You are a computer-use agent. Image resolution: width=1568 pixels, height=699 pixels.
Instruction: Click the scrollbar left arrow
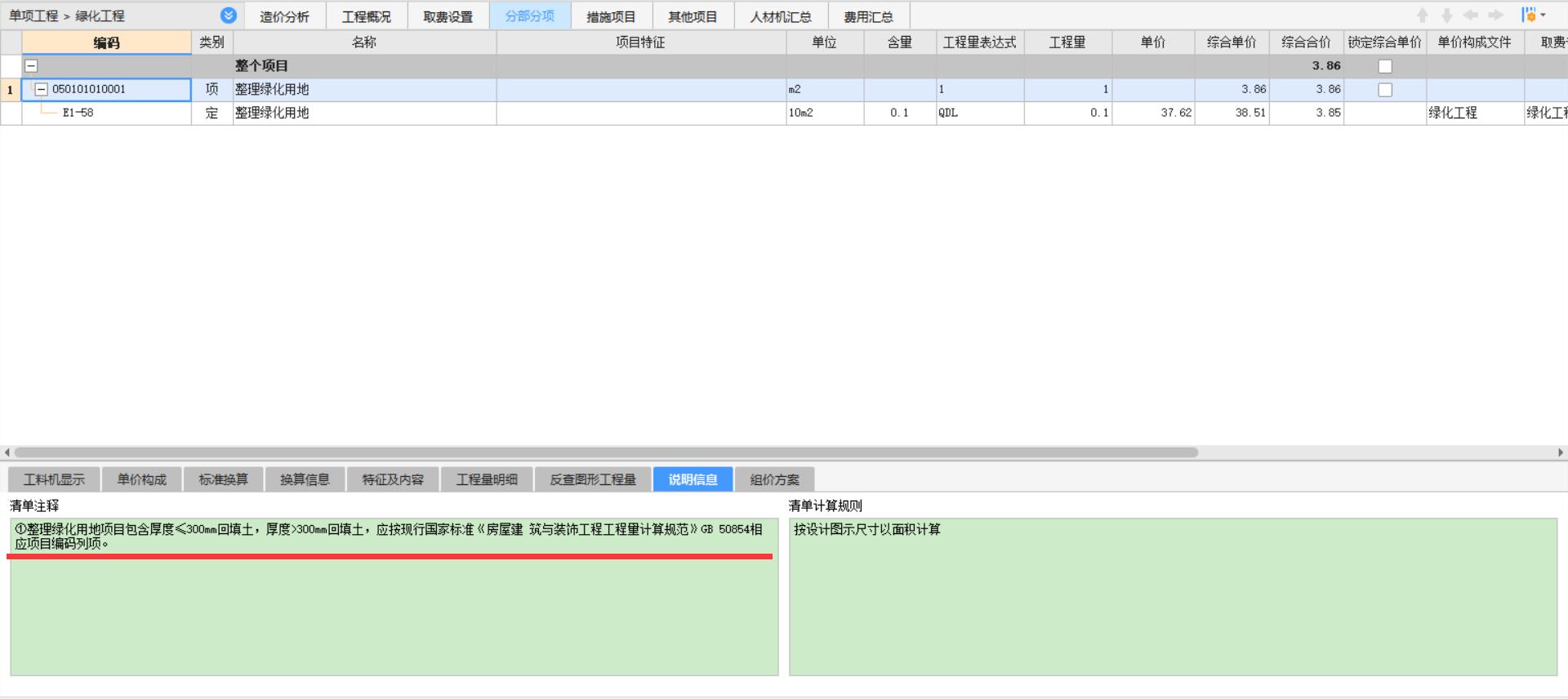coord(7,452)
